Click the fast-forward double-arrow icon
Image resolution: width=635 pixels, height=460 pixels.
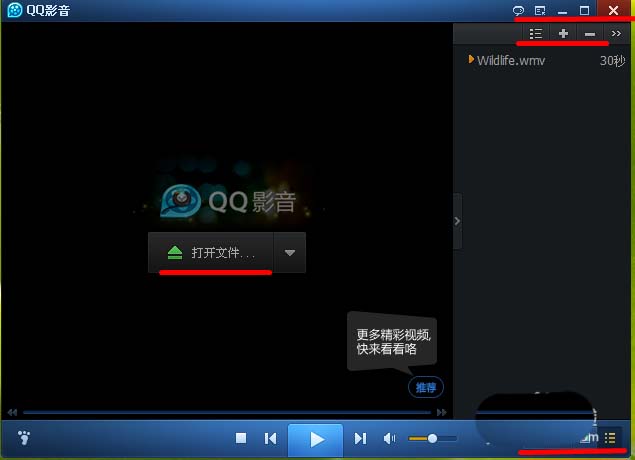(442, 413)
